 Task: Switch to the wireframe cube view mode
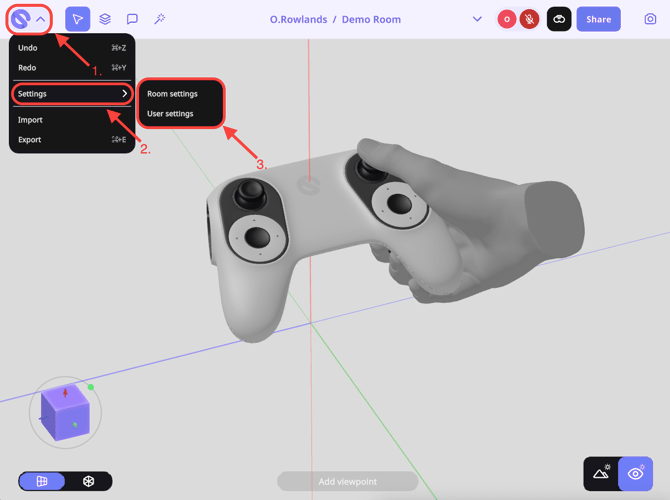[x=89, y=481]
